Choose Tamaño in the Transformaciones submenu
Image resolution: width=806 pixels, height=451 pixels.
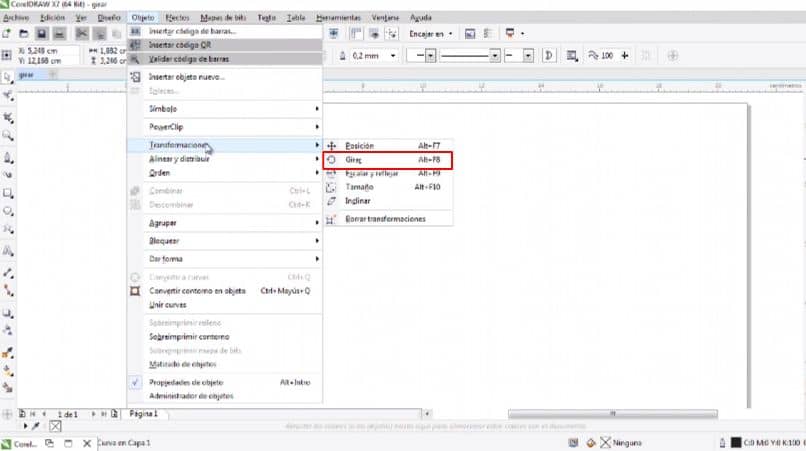click(388, 187)
